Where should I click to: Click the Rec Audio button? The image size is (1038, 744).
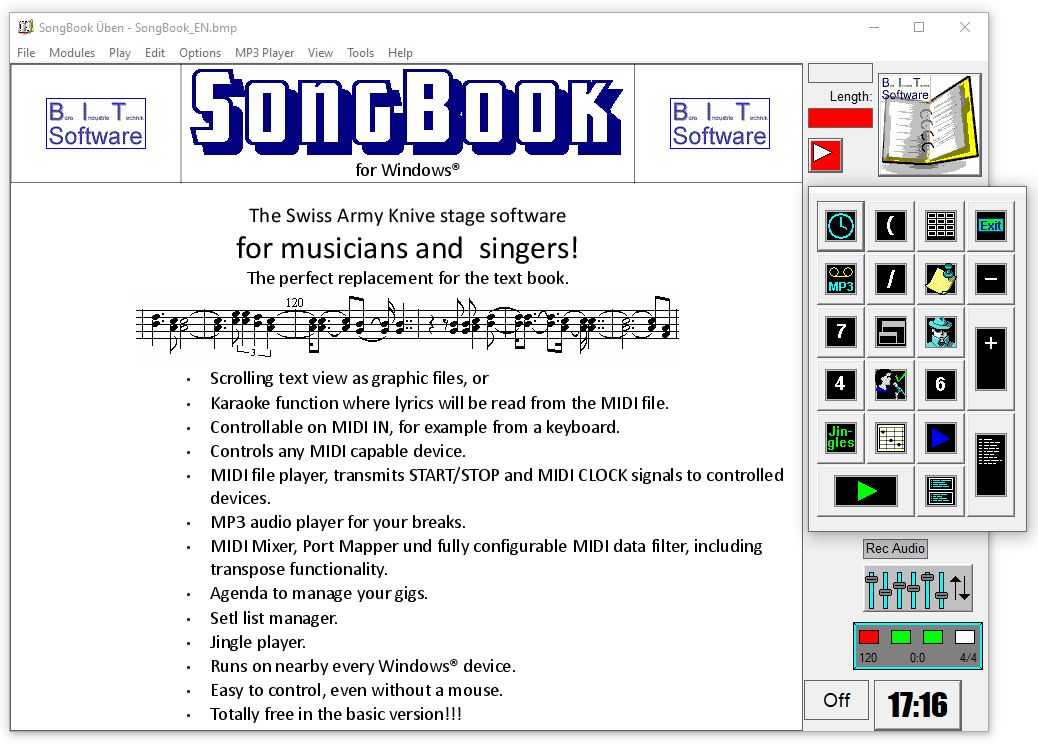click(x=895, y=548)
